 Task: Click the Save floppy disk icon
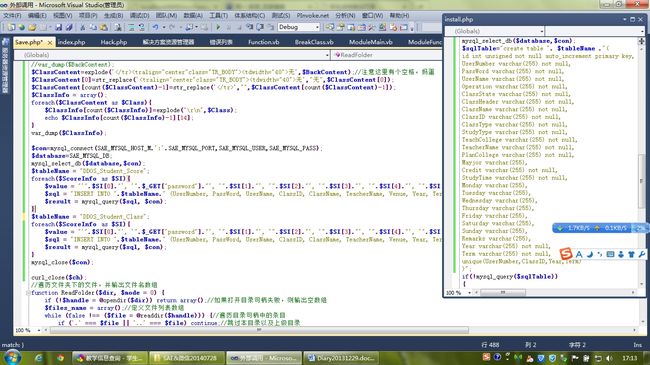(x=58, y=27)
